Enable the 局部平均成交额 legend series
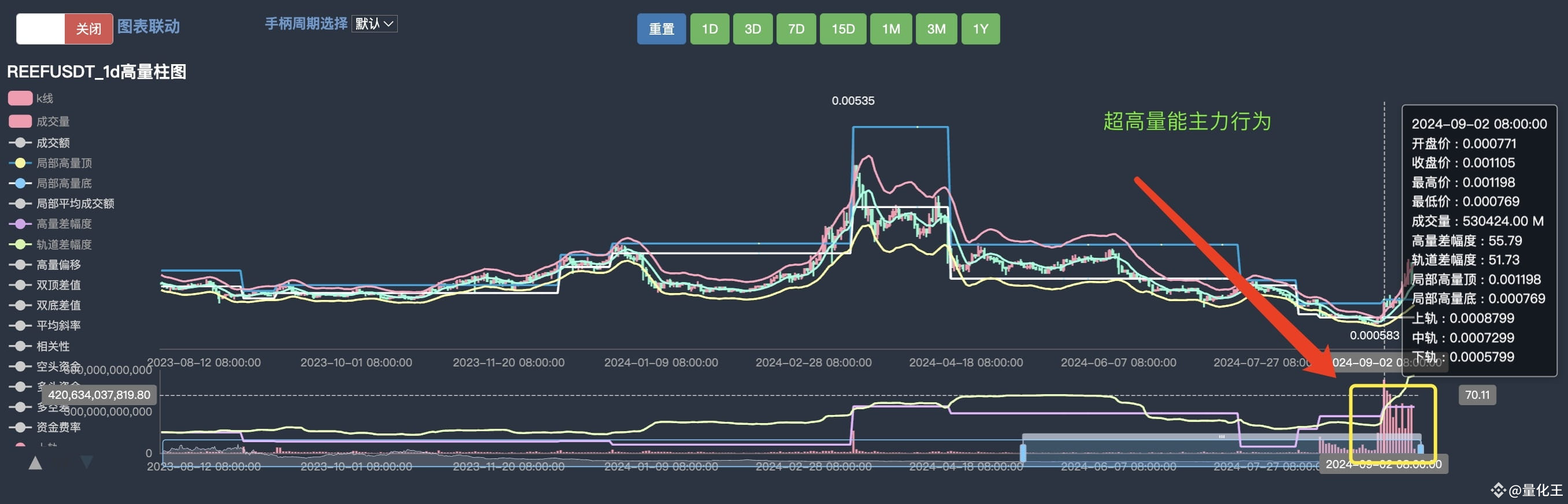Viewport: 1568px width, 504px height. [61, 203]
